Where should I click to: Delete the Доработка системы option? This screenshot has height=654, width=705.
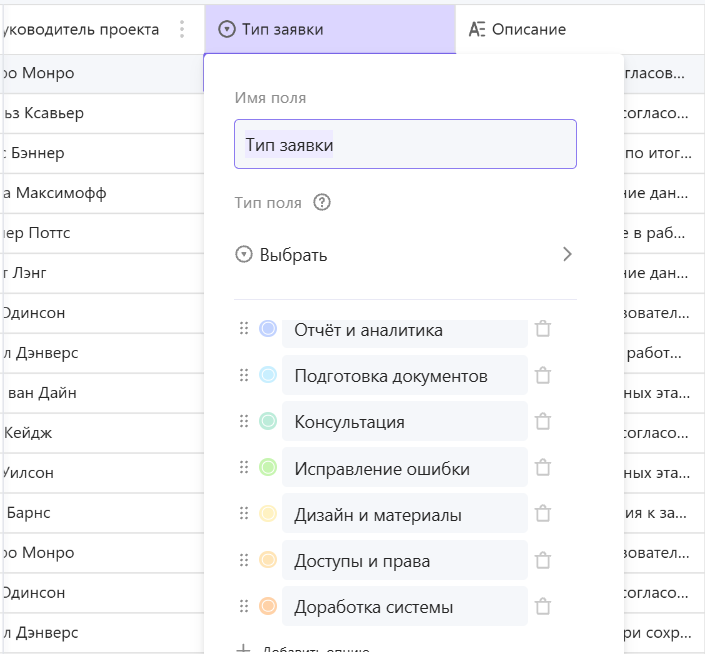(x=543, y=606)
